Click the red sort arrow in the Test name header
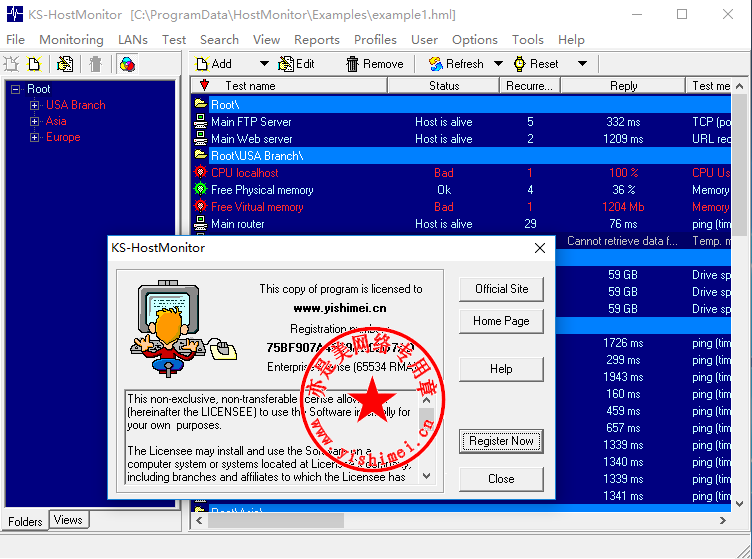The image size is (752, 559). tap(205, 85)
